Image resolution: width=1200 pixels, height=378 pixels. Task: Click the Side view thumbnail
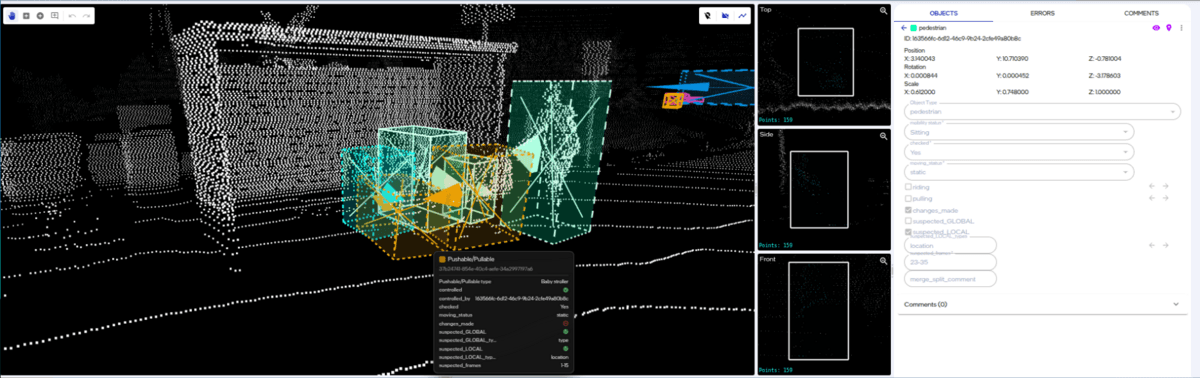click(x=825, y=188)
